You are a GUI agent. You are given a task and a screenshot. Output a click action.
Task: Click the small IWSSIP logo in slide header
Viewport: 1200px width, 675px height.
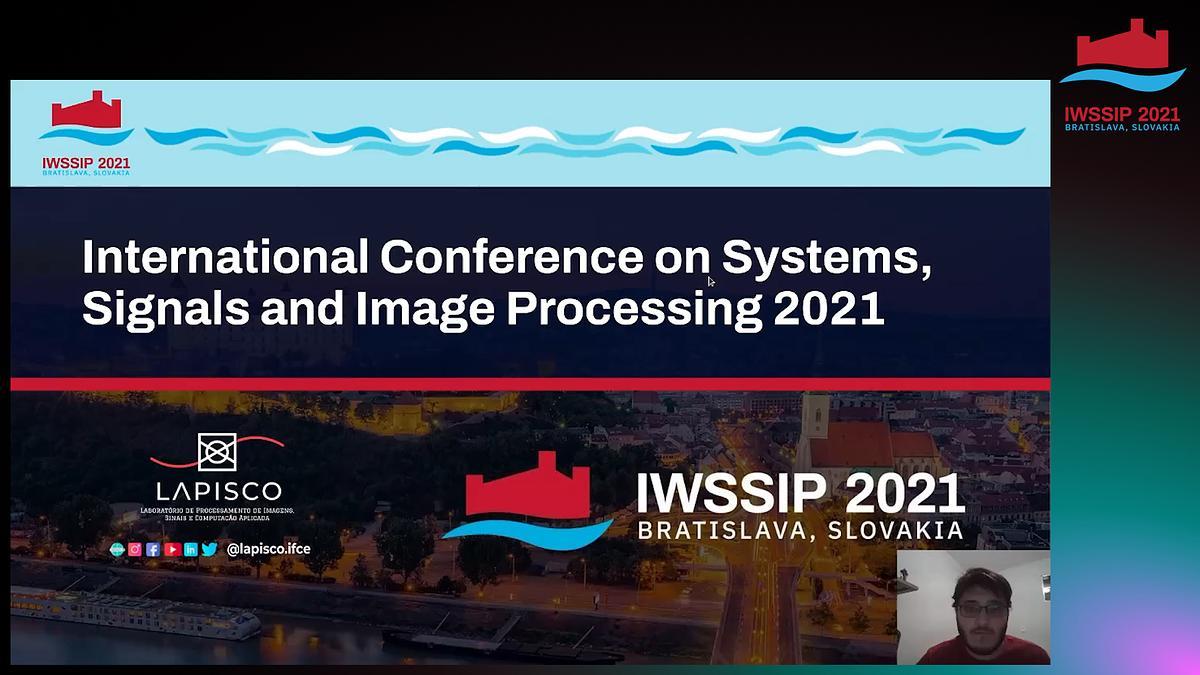[x=86, y=133]
